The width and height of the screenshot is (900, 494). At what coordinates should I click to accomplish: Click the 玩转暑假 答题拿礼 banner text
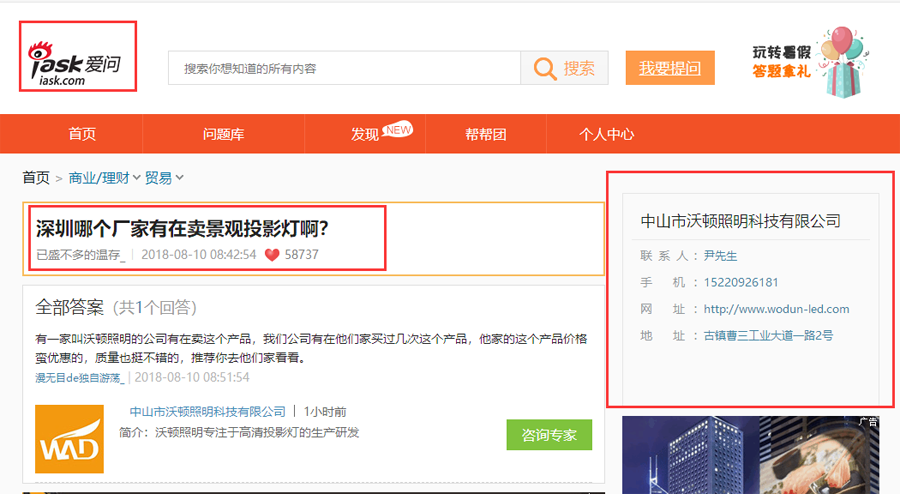coord(782,61)
